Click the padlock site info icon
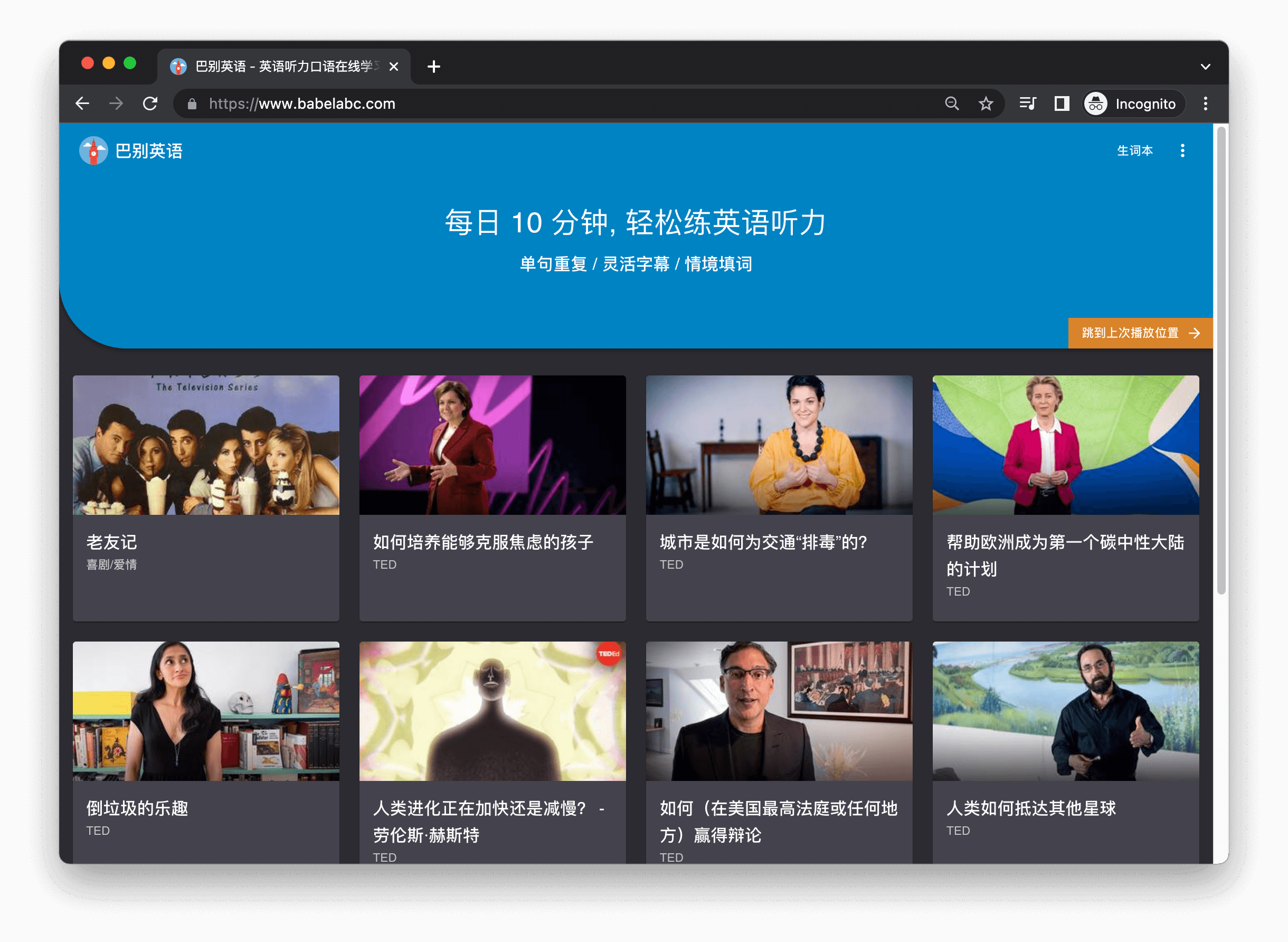 pyautogui.click(x=192, y=104)
